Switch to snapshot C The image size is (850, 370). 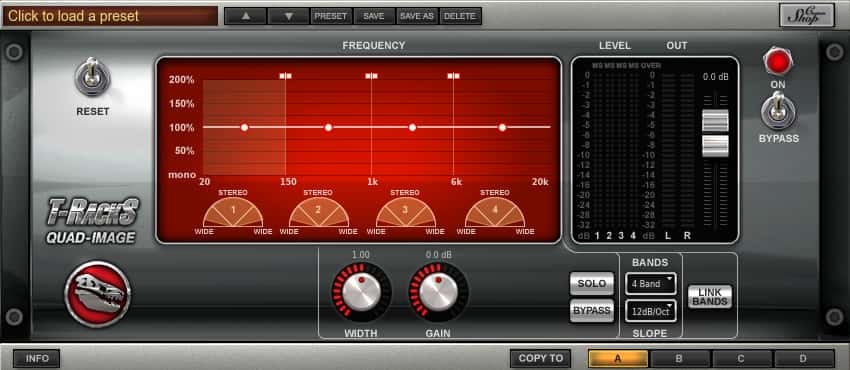(x=742, y=359)
